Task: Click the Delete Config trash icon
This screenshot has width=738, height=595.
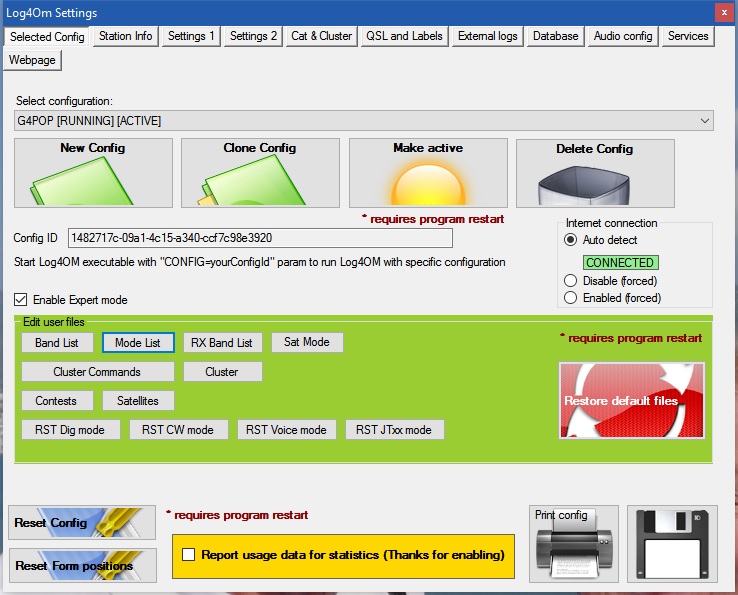Action: [595, 173]
